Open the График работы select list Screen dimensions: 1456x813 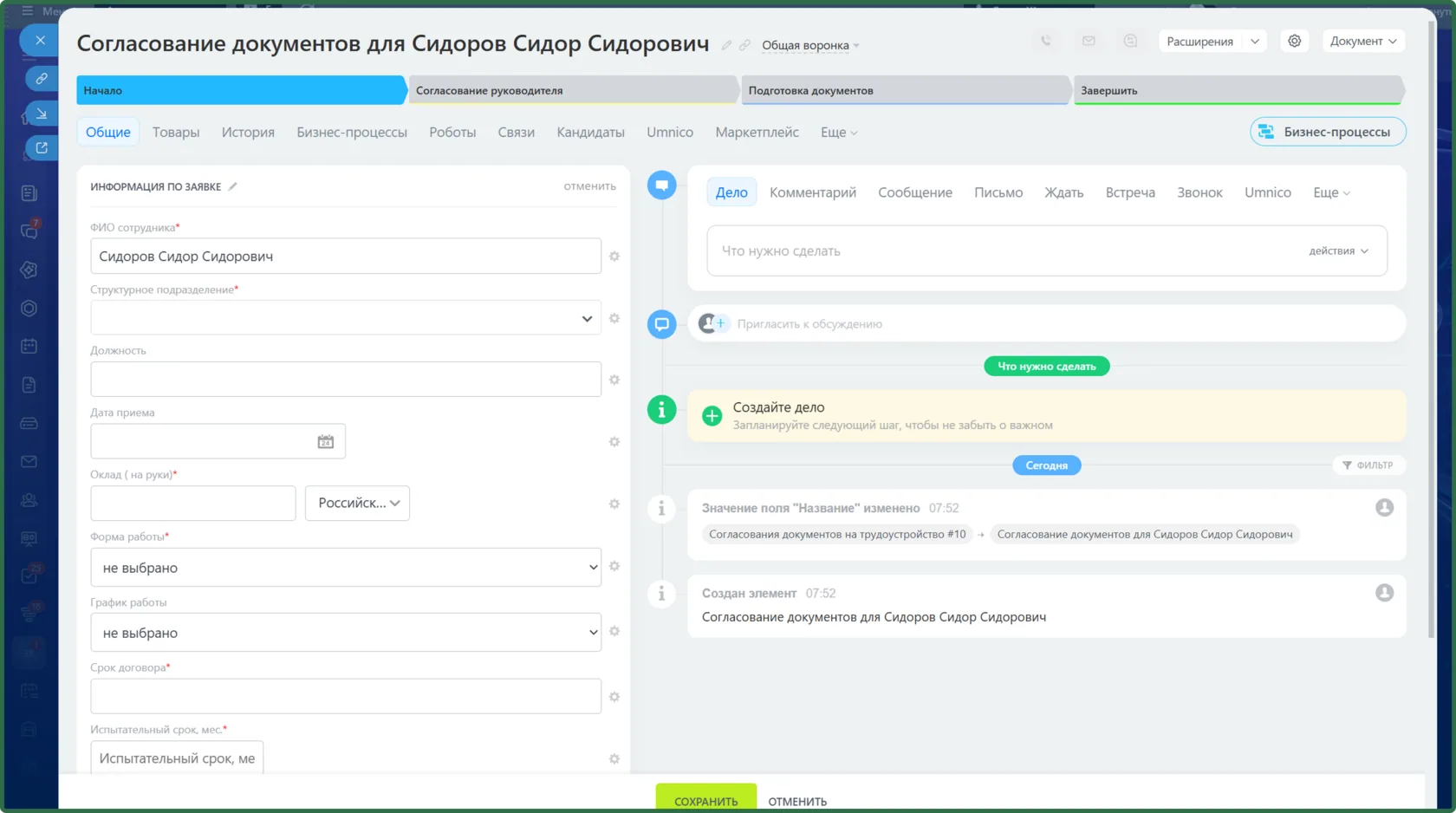coord(346,633)
